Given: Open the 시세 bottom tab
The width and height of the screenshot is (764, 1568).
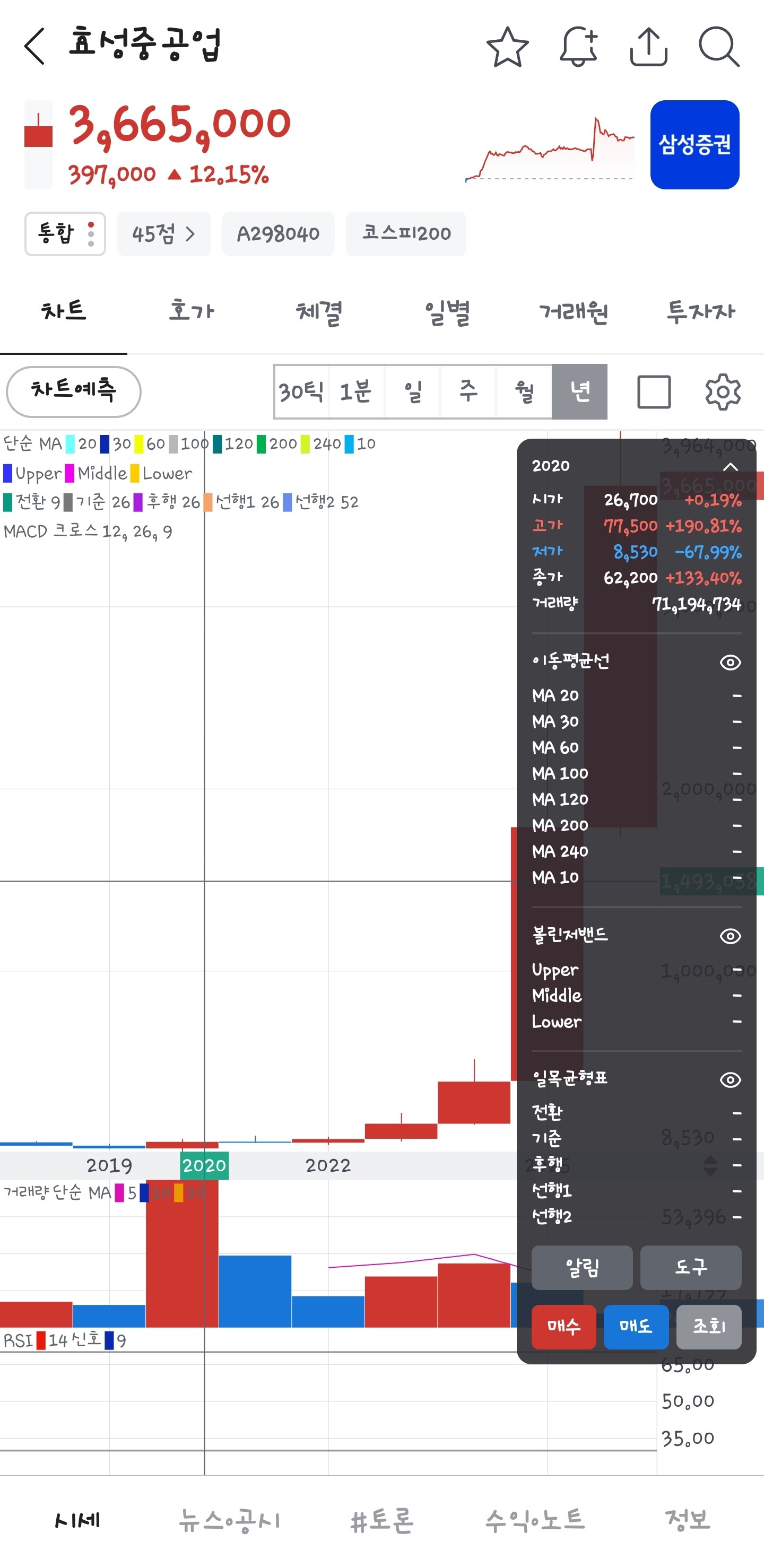Looking at the screenshot, I should pyautogui.click(x=77, y=1520).
